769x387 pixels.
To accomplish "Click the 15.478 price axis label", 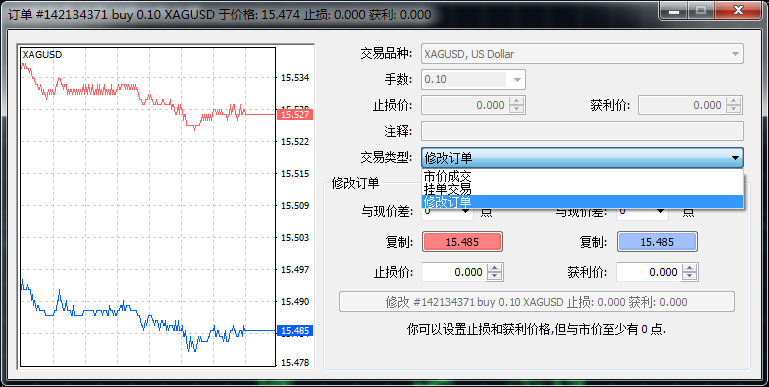I will 295,362.
